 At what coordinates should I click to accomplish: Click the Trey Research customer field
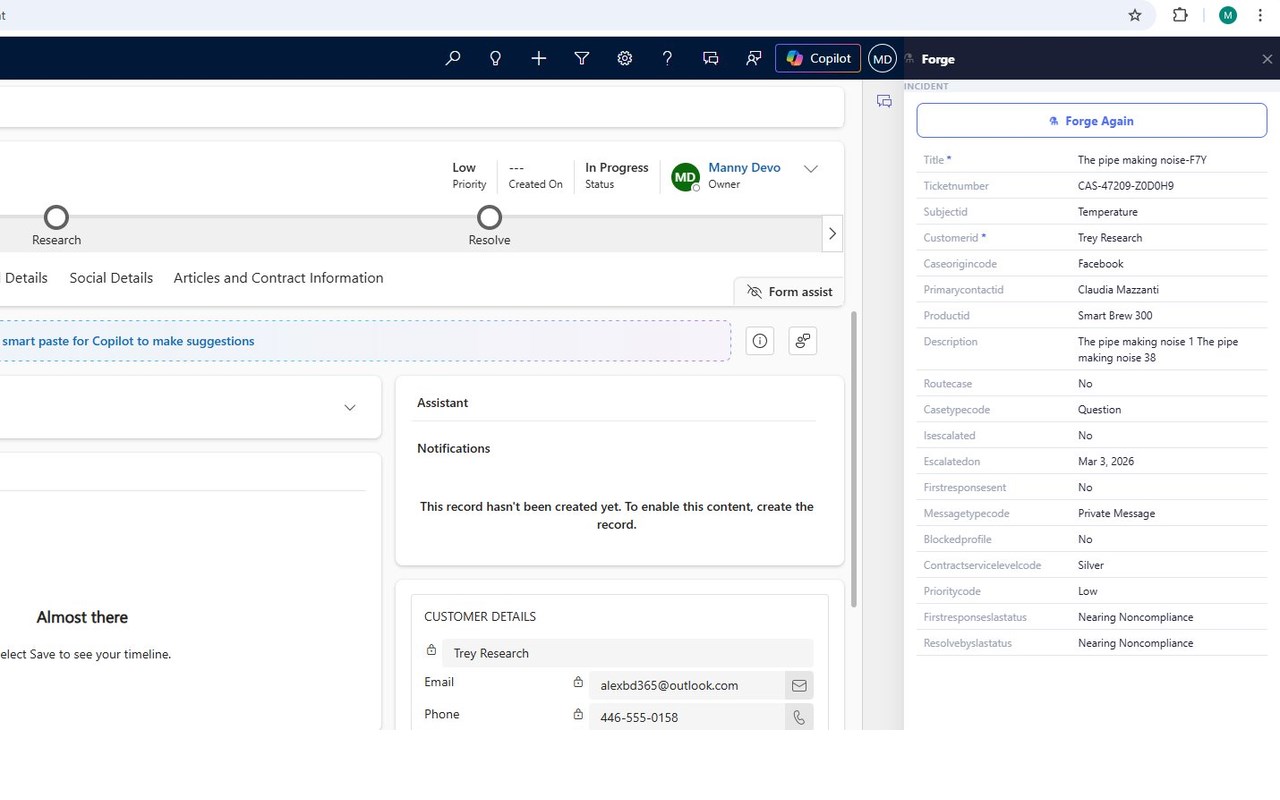[627, 653]
